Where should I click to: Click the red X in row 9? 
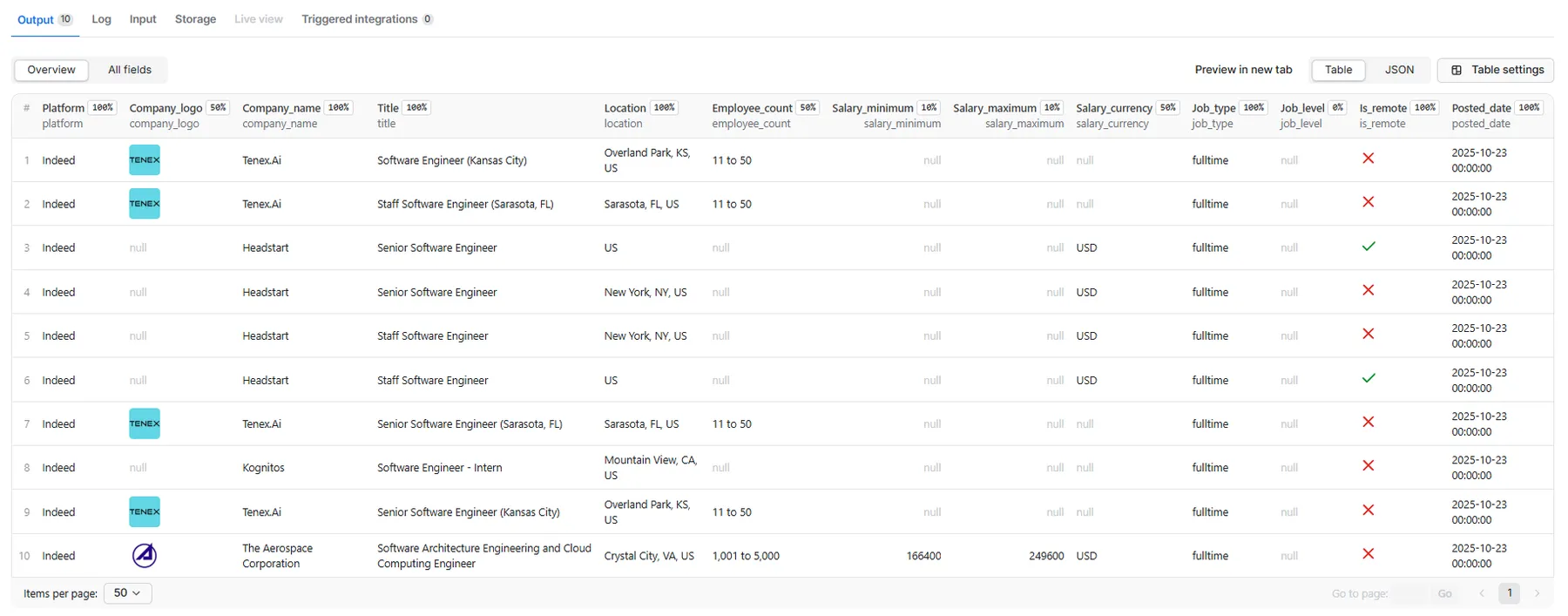click(1369, 510)
